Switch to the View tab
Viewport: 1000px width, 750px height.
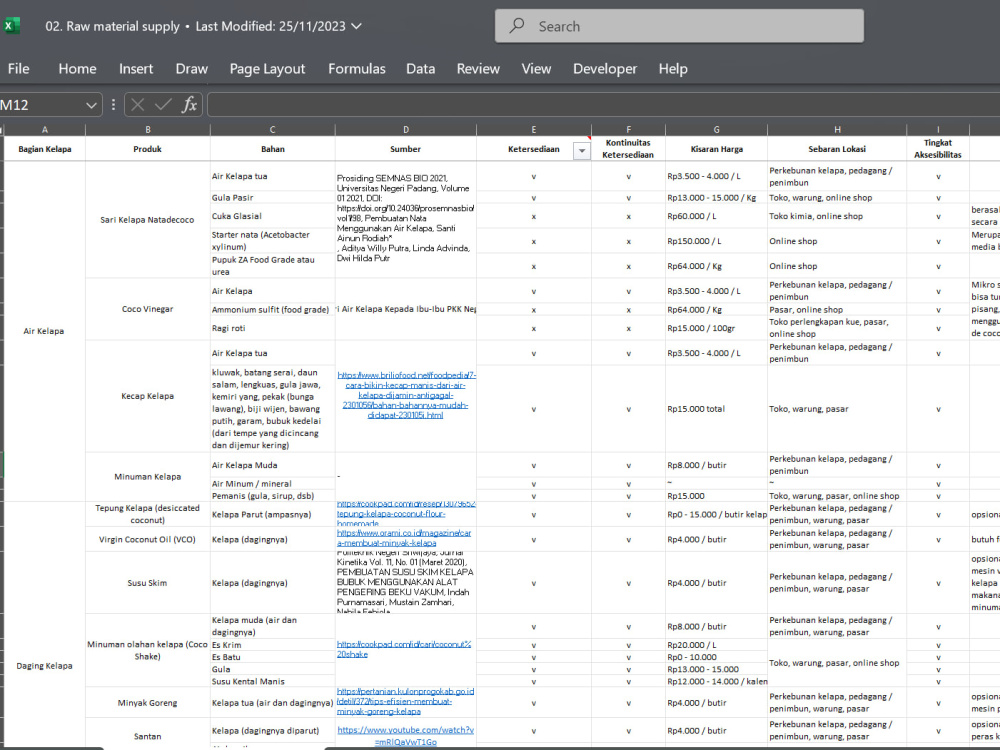click(536, 68)
